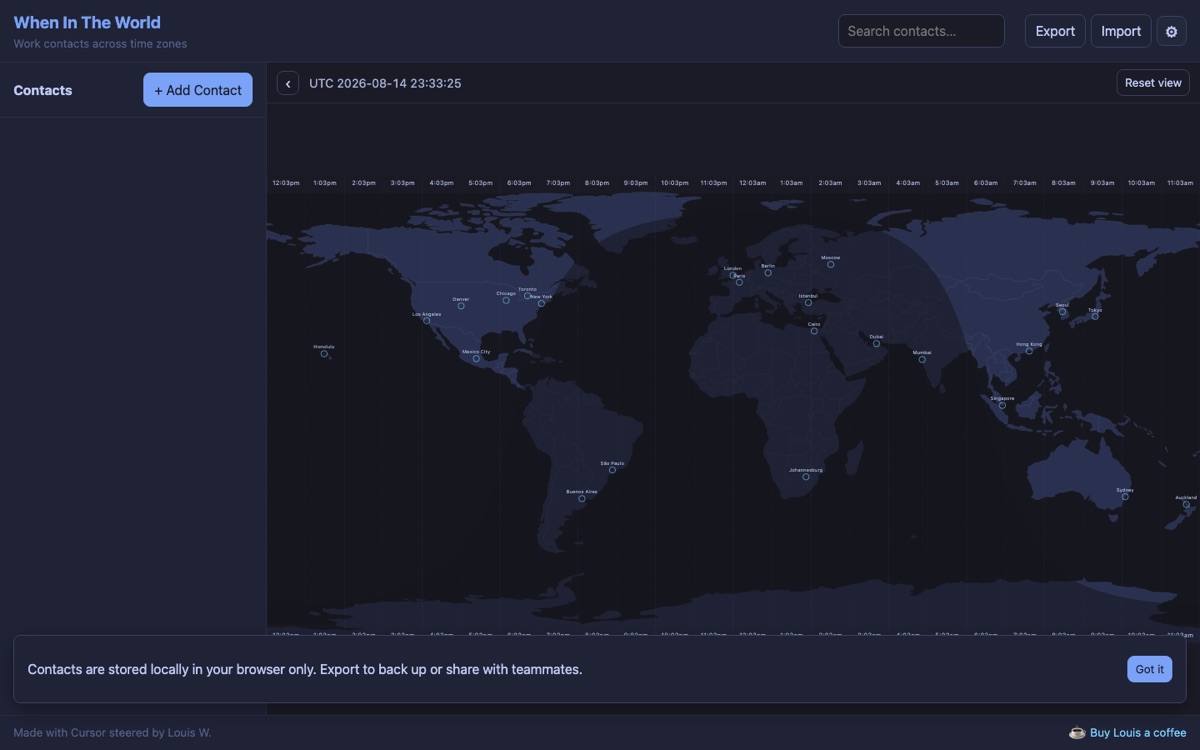
Task: Open the Buy Louis a coffee link
Action: tap(1128, 733)
